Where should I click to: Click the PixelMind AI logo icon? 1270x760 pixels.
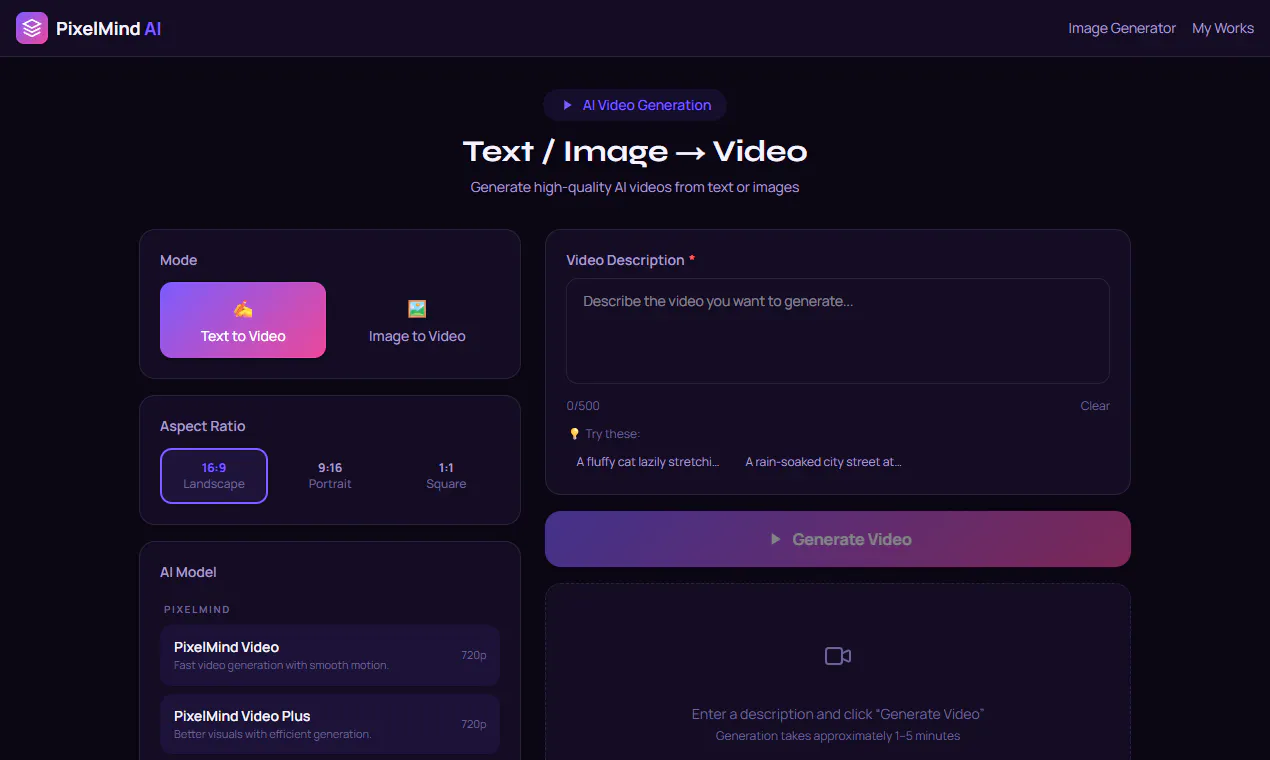pyautogui.click(x=32, y=28)
